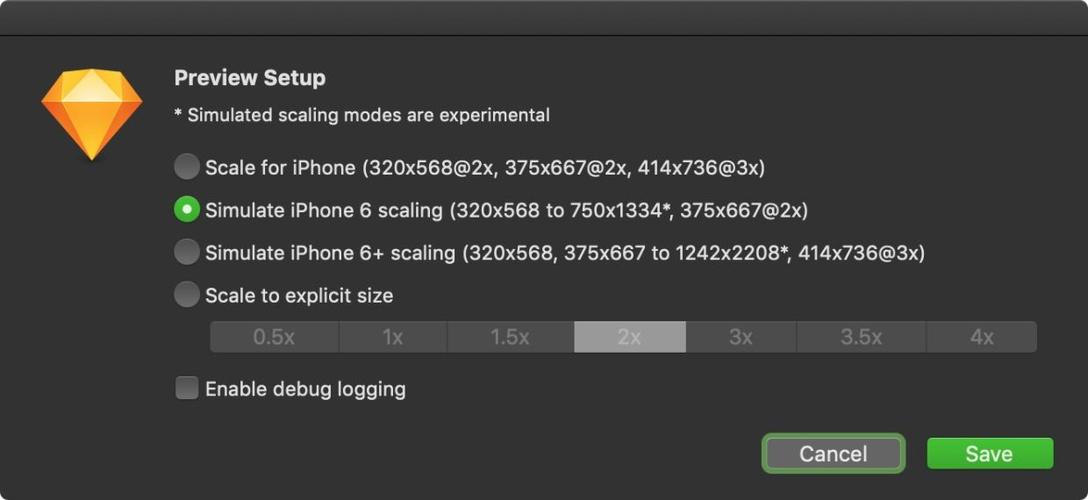
Task: Toggle the Enable debug logging checkbox
Action: pyautogui.click(x=187, y=389)
